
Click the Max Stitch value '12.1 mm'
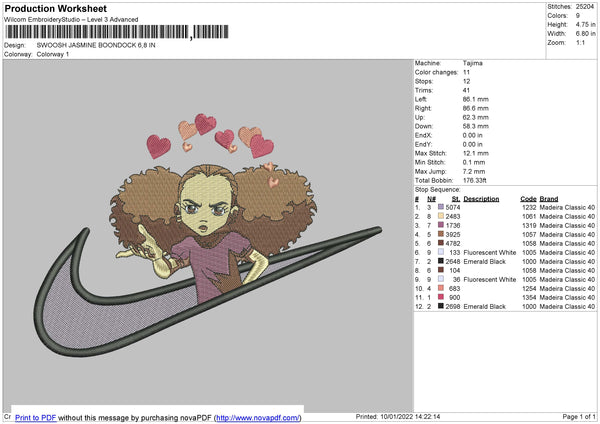[476, 153]
